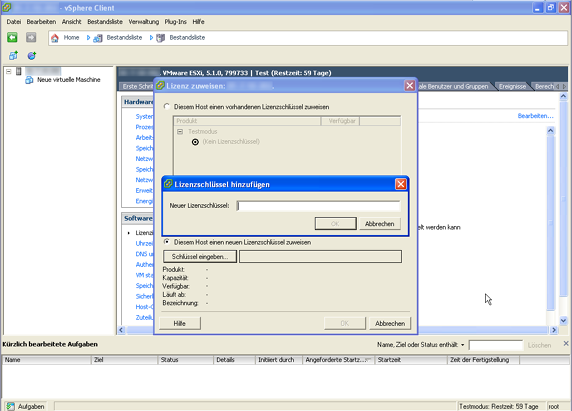Collapse the Testmodus group in license list

(x=180, y=132)
